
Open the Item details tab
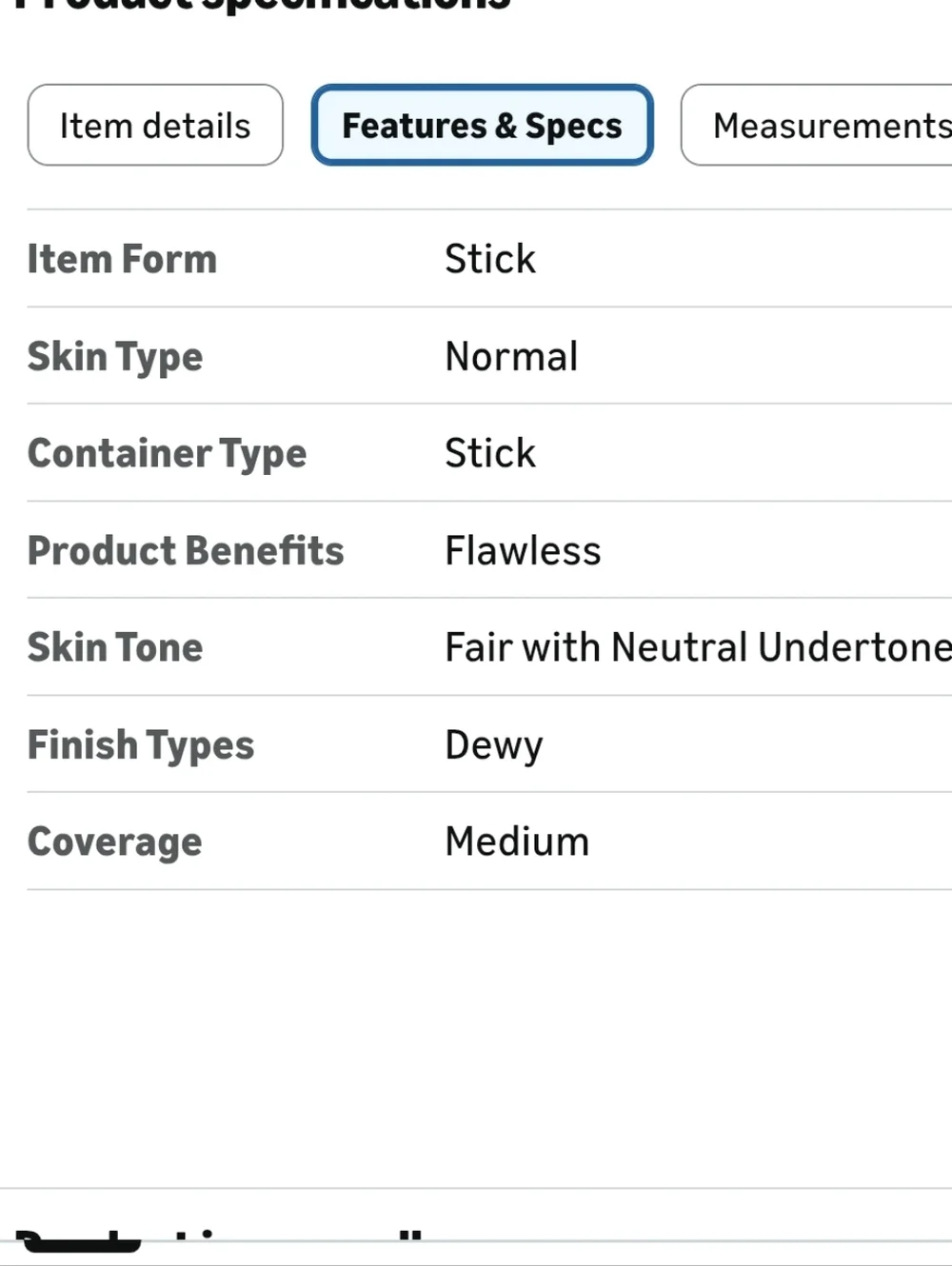[x=155, y=125]
